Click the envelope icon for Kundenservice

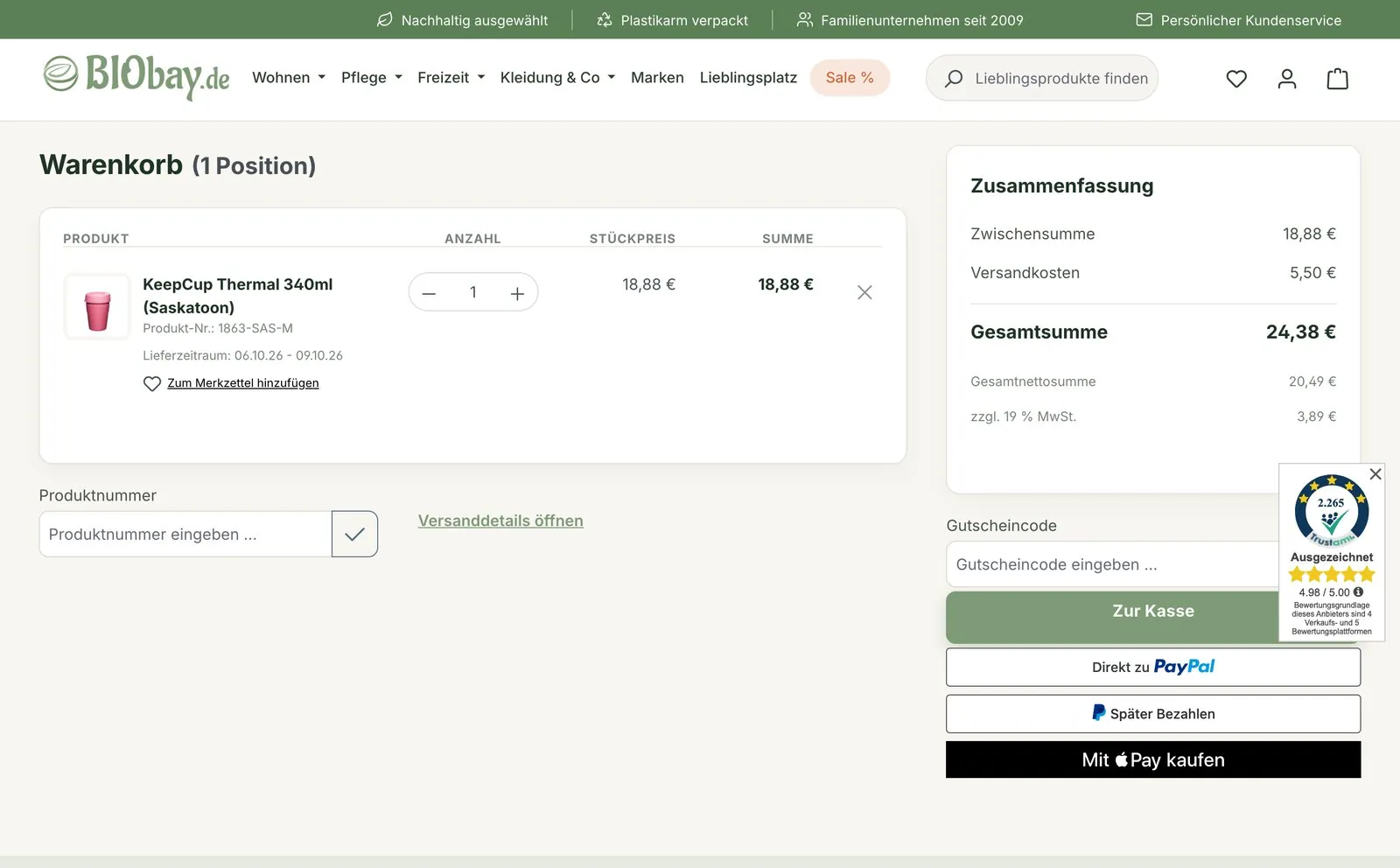(1144, 19)
